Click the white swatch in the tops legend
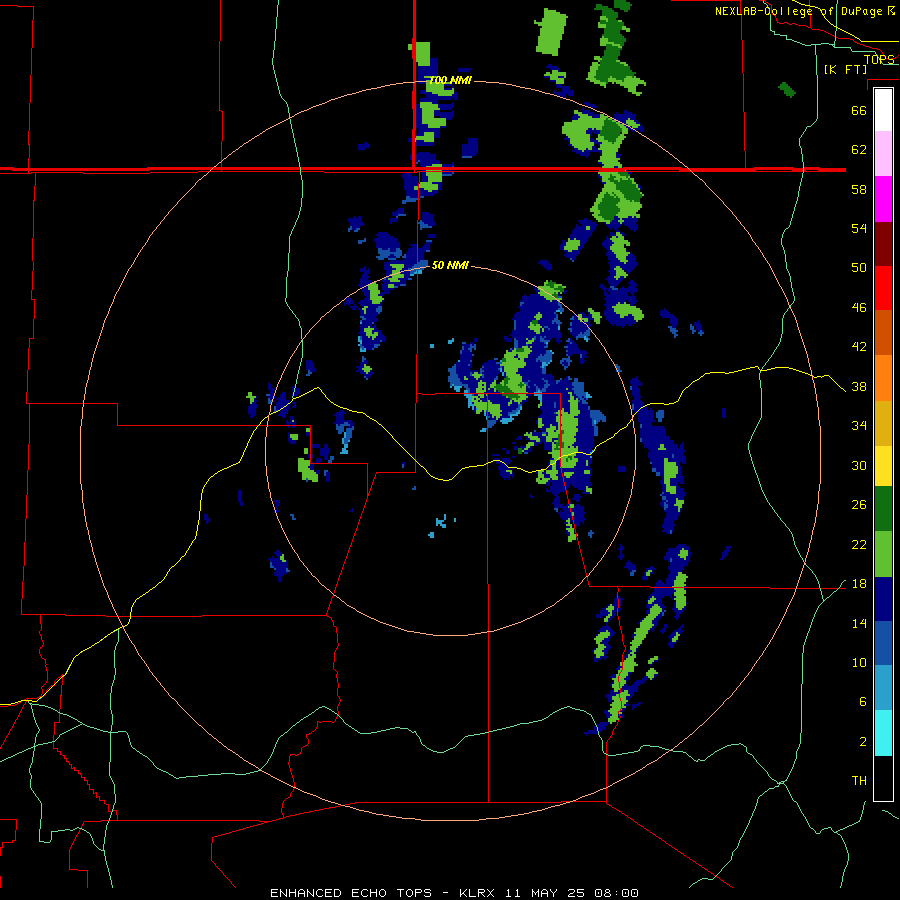900x900 pixels. [883, 110]
